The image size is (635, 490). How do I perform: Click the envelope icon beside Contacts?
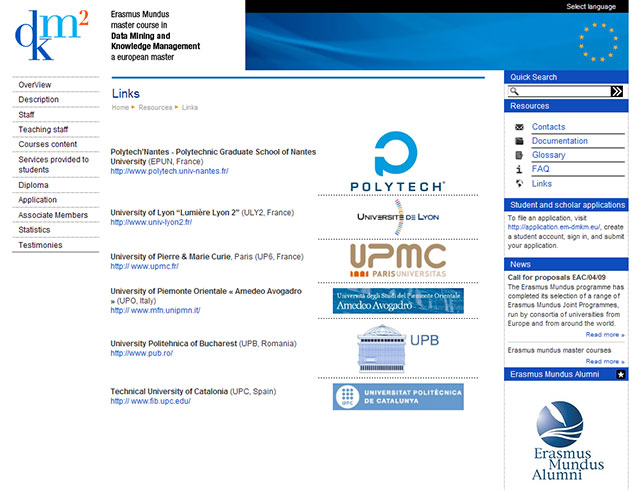(x=519, y=127)
